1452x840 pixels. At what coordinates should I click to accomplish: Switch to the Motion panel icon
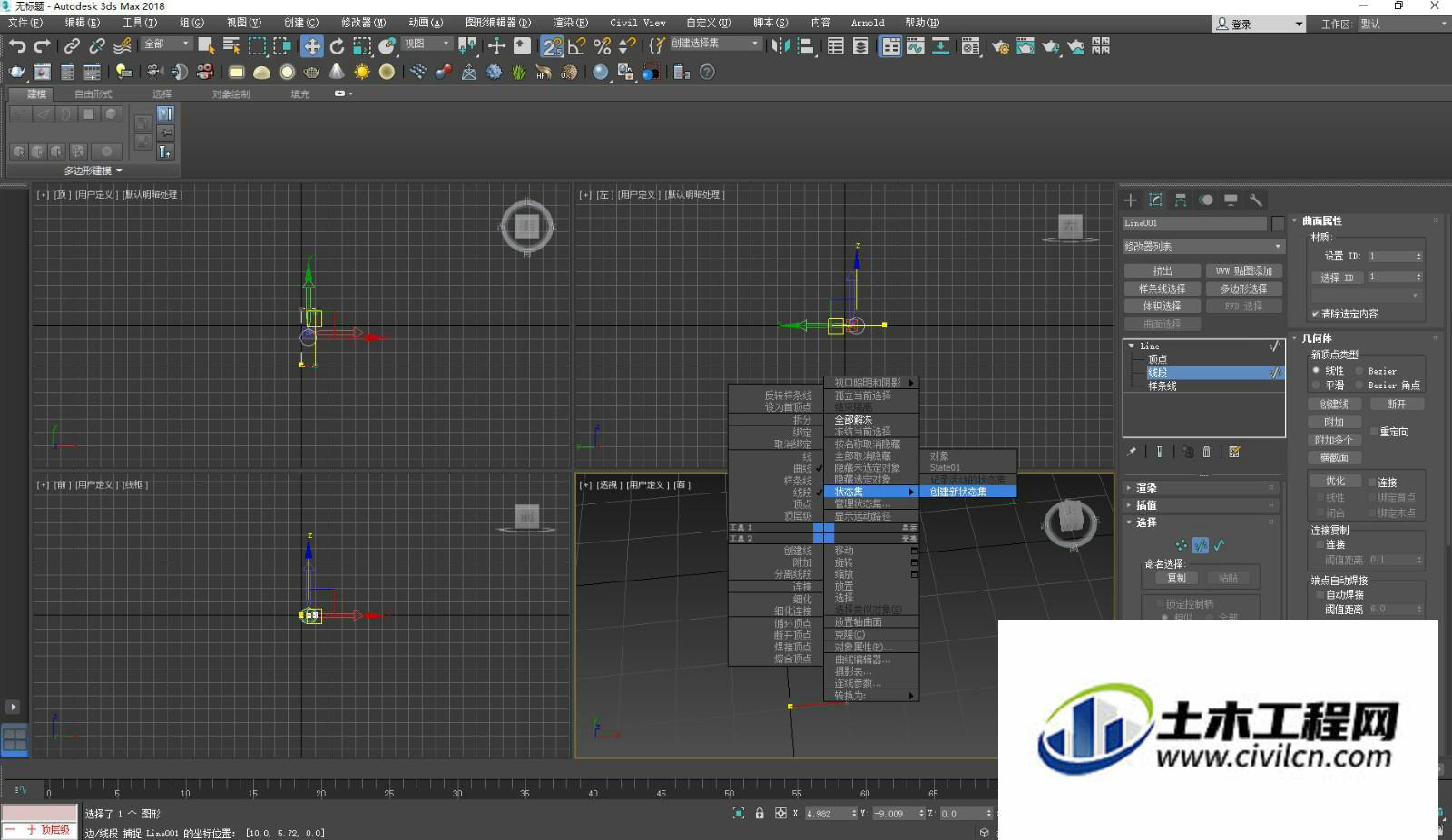pyautogui.click(x=1206, y=200)
